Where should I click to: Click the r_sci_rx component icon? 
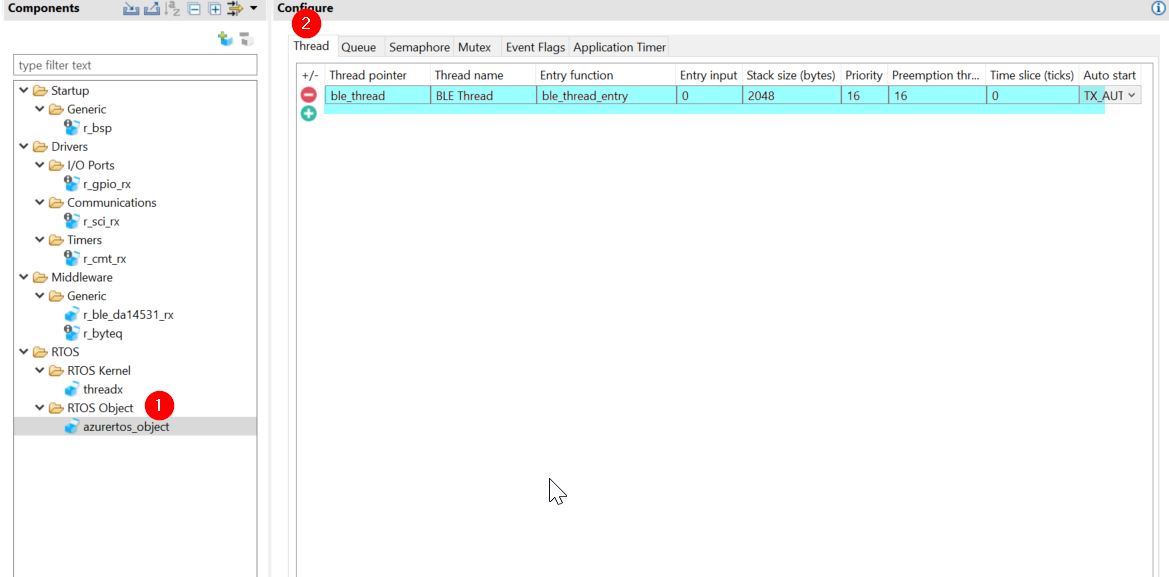(72, 221)
